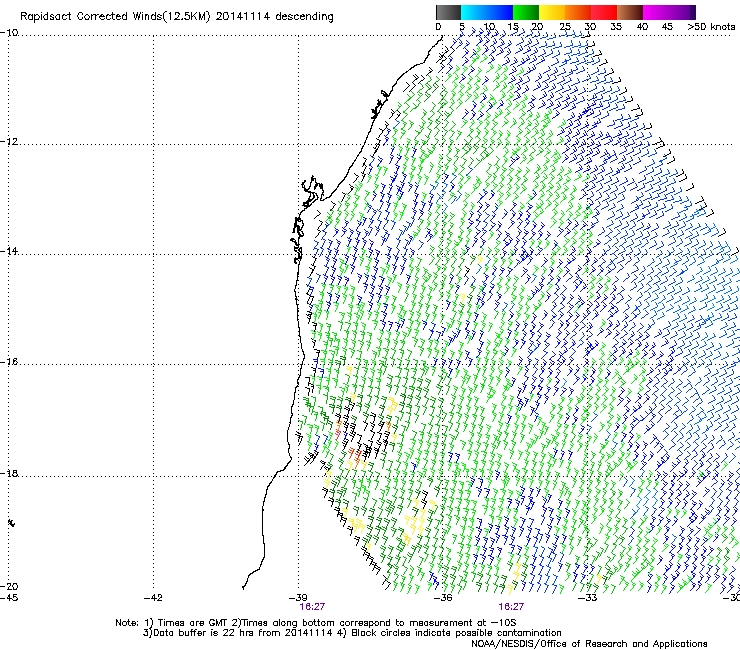This screenshot has width=740, height=650.
Task: Click the '-39' longitude axis label
Action: pos(298,598)
